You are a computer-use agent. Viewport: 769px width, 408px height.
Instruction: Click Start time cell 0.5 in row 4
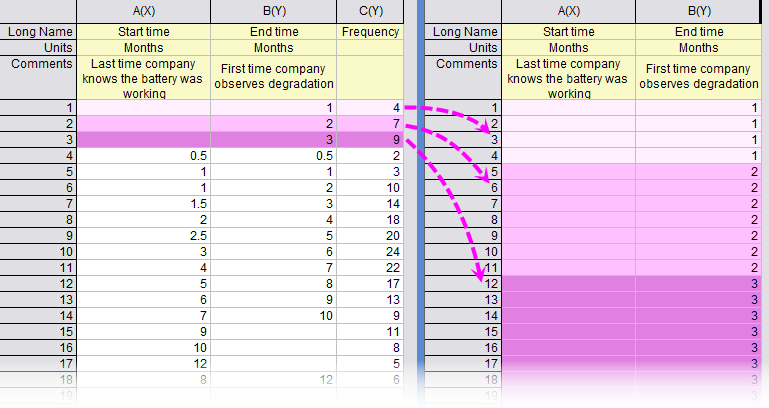143,156
